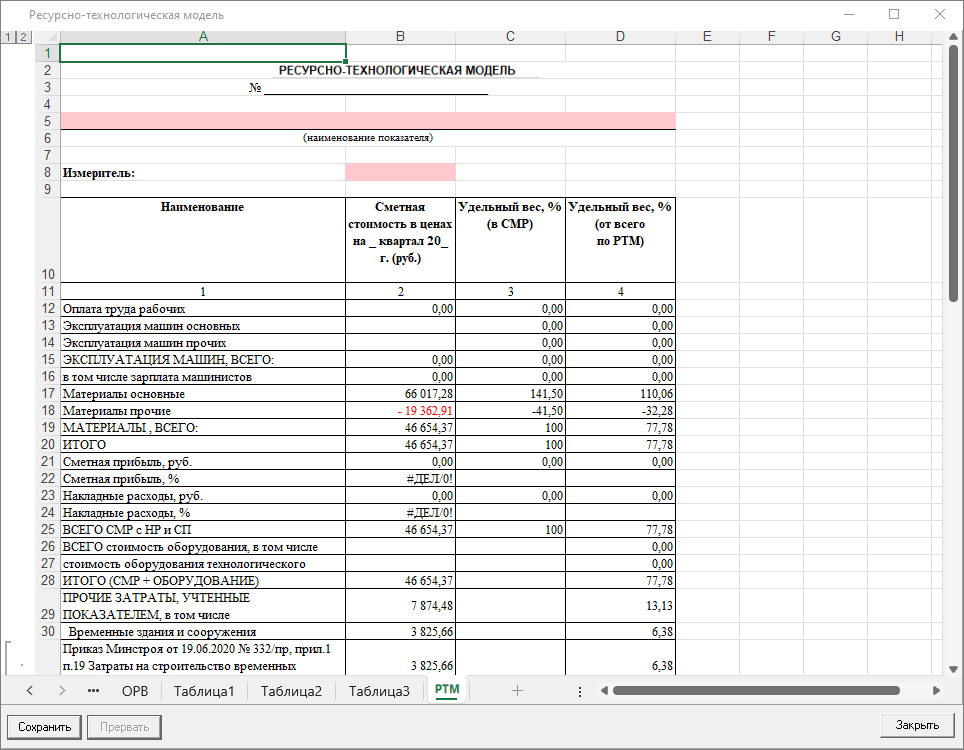Select column D header

point(620,37)
